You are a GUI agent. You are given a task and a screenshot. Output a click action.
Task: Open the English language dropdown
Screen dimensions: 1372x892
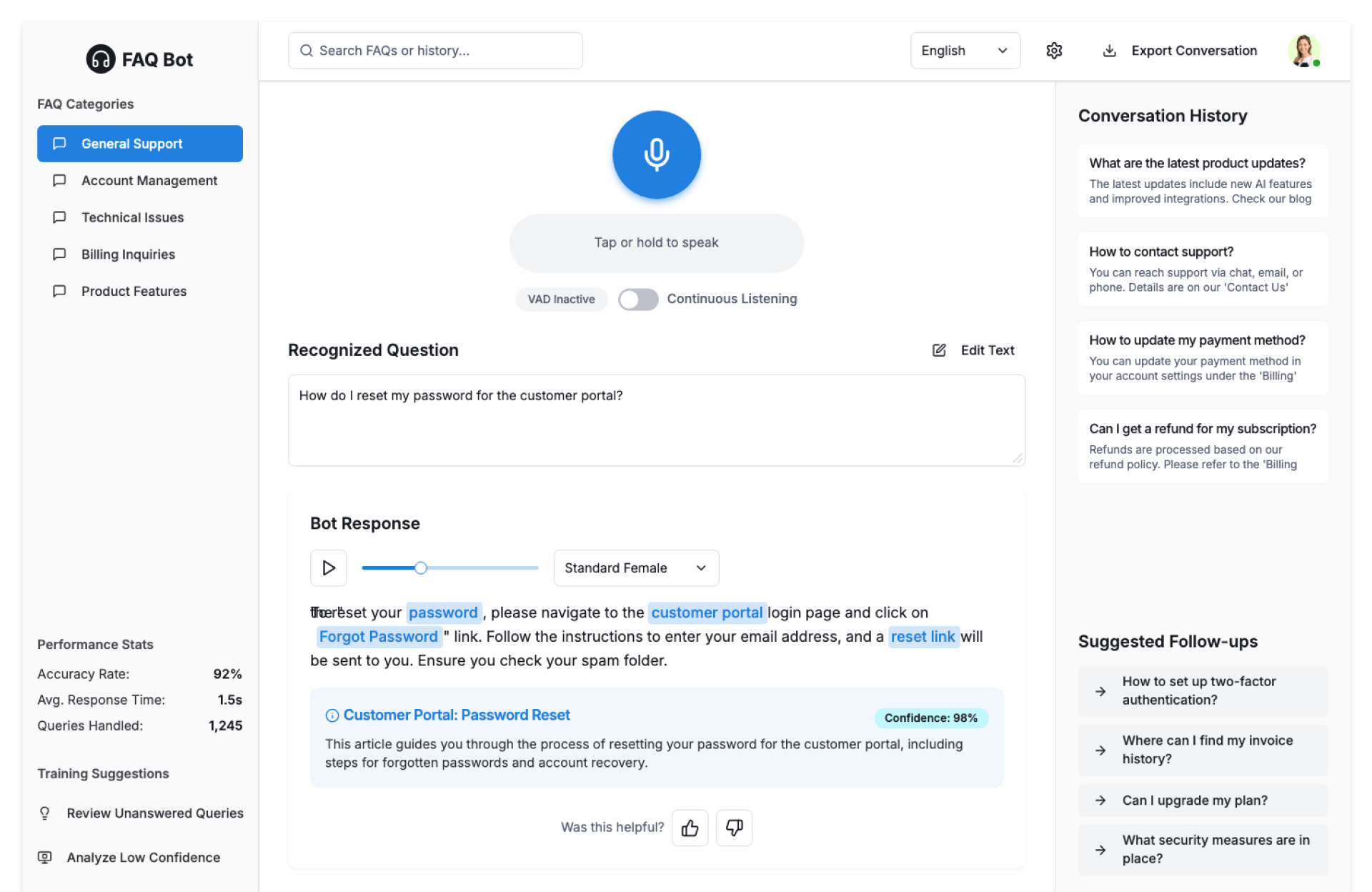click(x=964, y=51)
